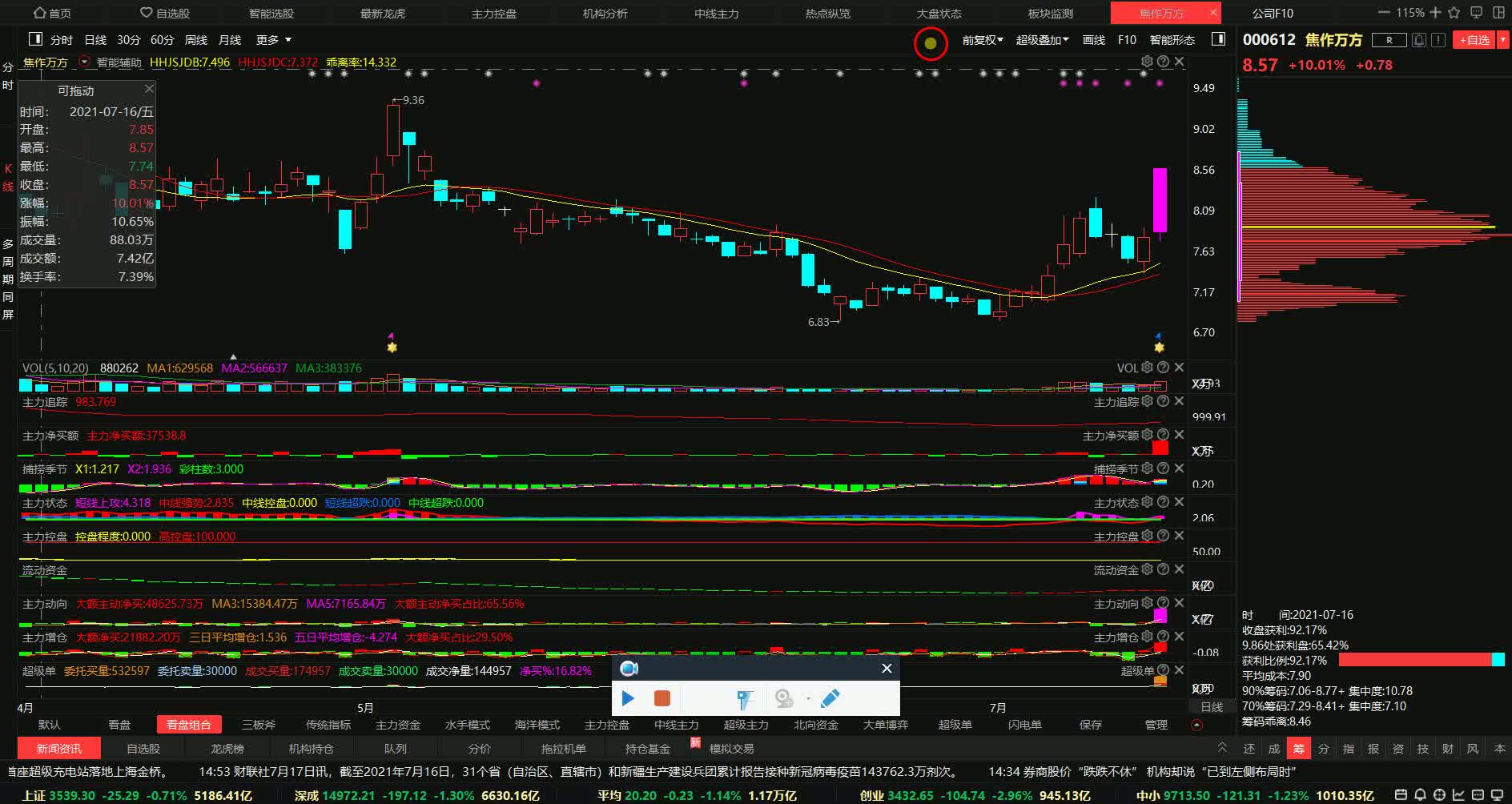Screen dimensions: 1512x804
Task: Close the screen recorder toolbar
Action: pos(887,668)
